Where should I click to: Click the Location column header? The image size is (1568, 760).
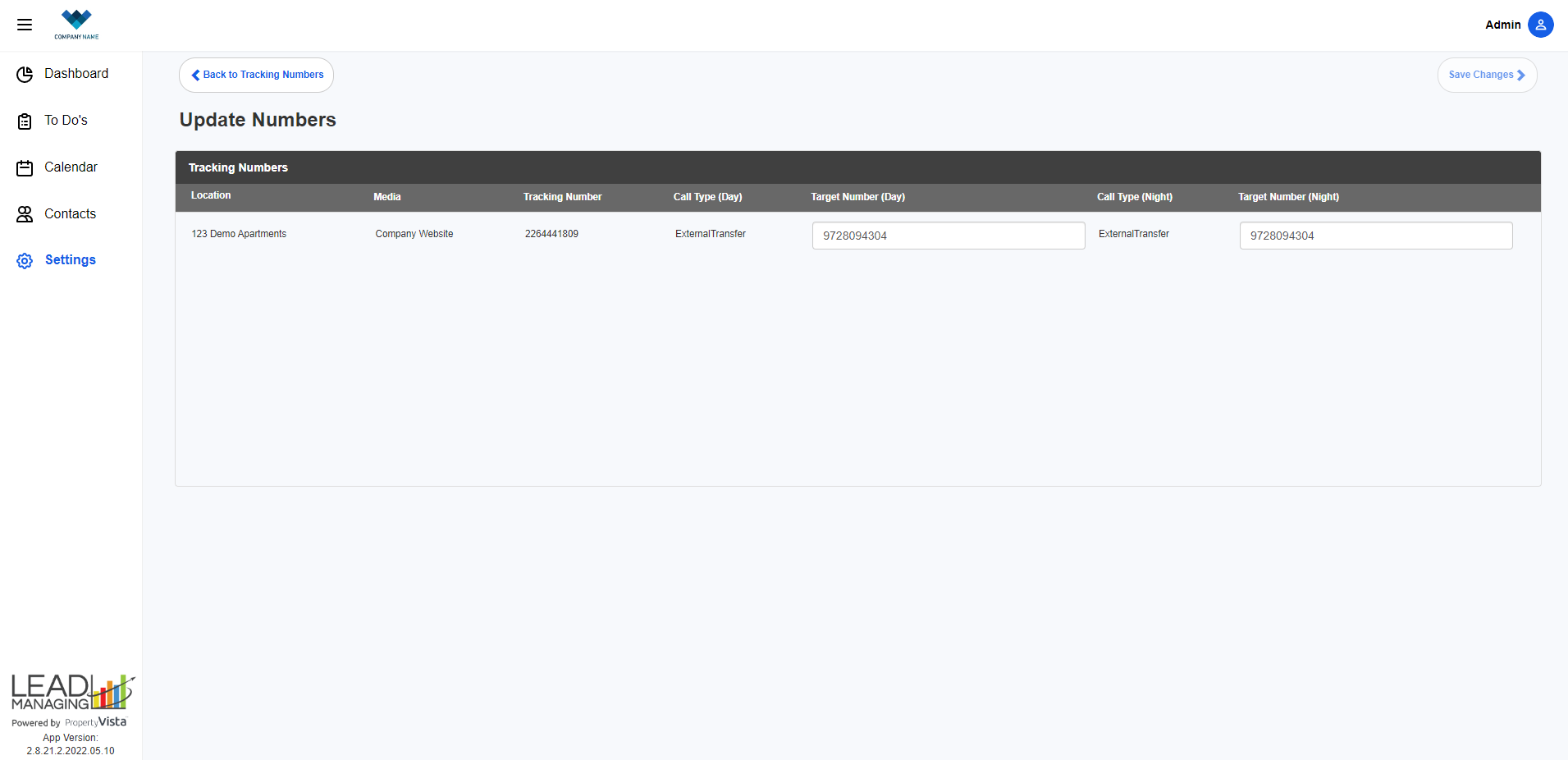(211, 195)
